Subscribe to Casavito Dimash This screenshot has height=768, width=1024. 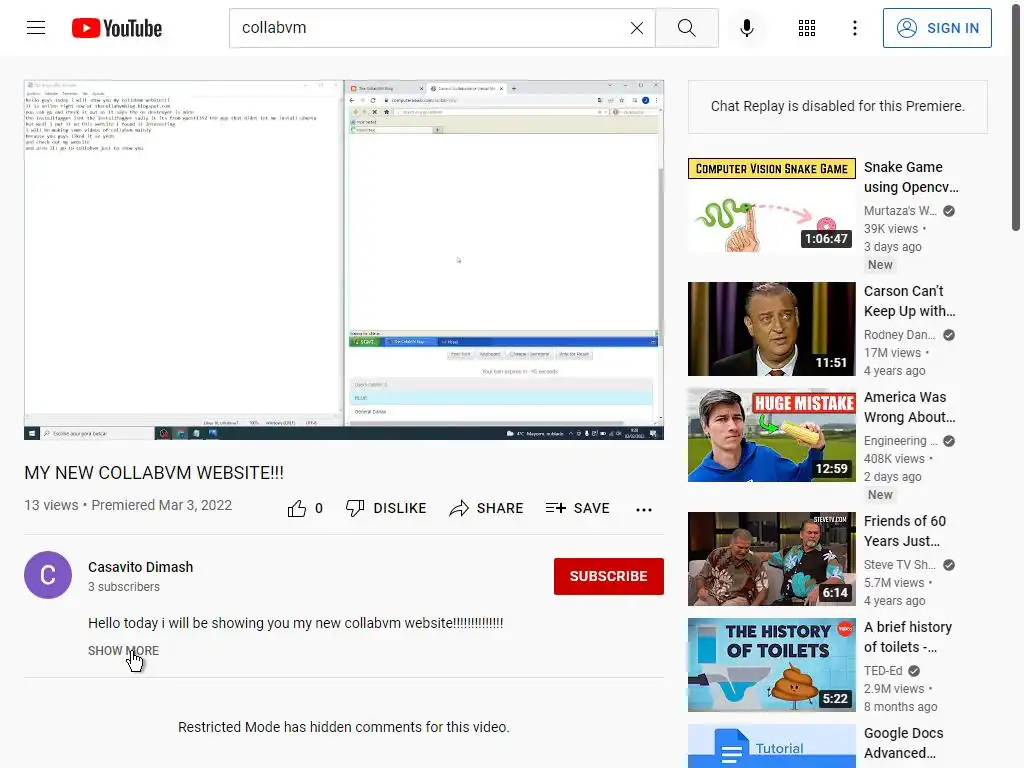pyautogui.click(x=609, y=576)
